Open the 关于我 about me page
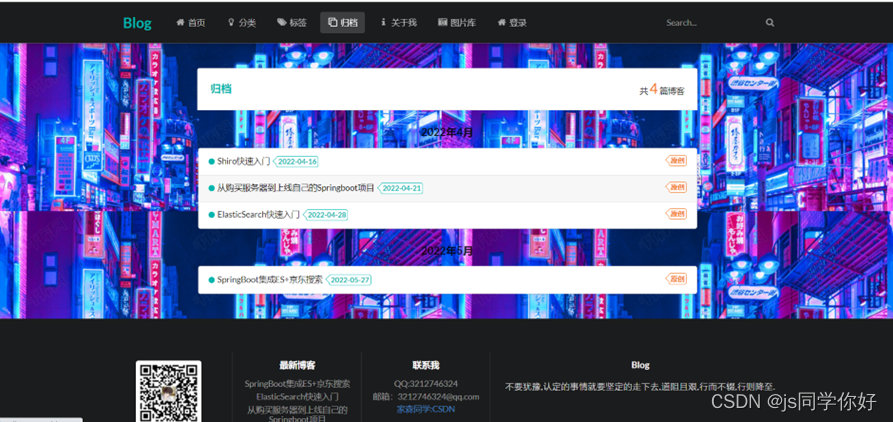893x422 pixels. point(399,23)
